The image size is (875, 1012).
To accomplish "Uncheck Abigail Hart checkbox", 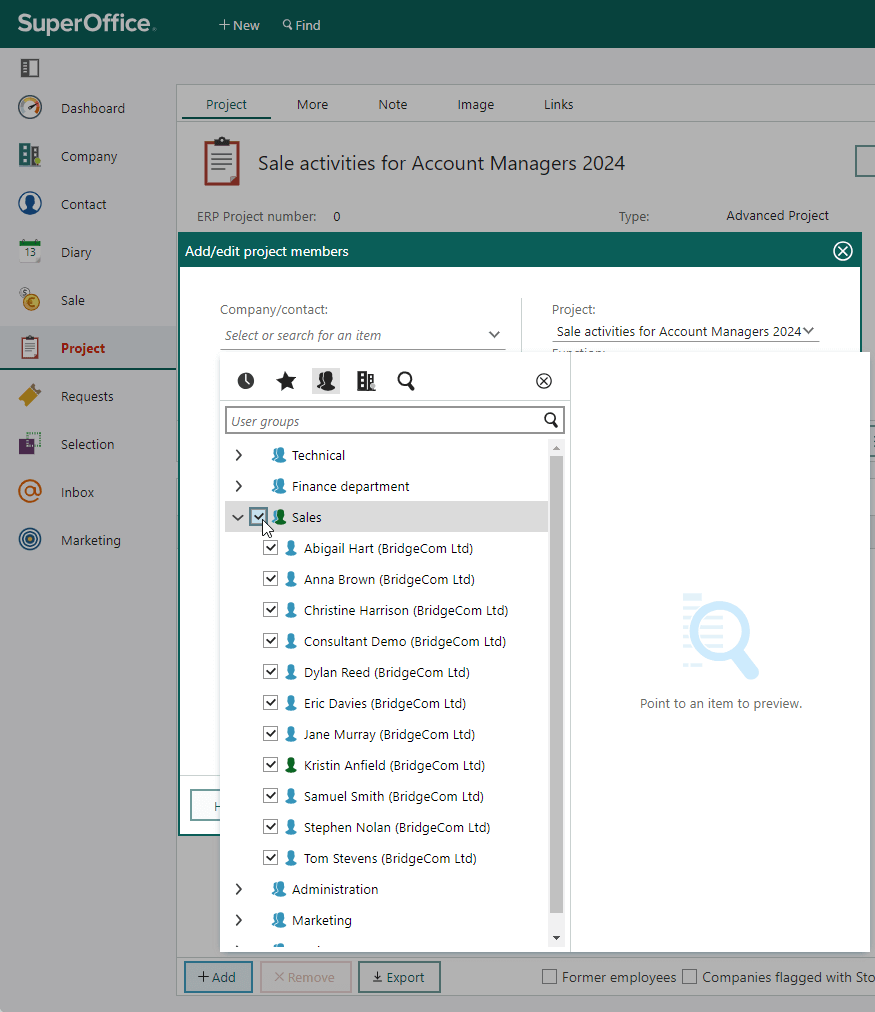I will tap(270, 548).
